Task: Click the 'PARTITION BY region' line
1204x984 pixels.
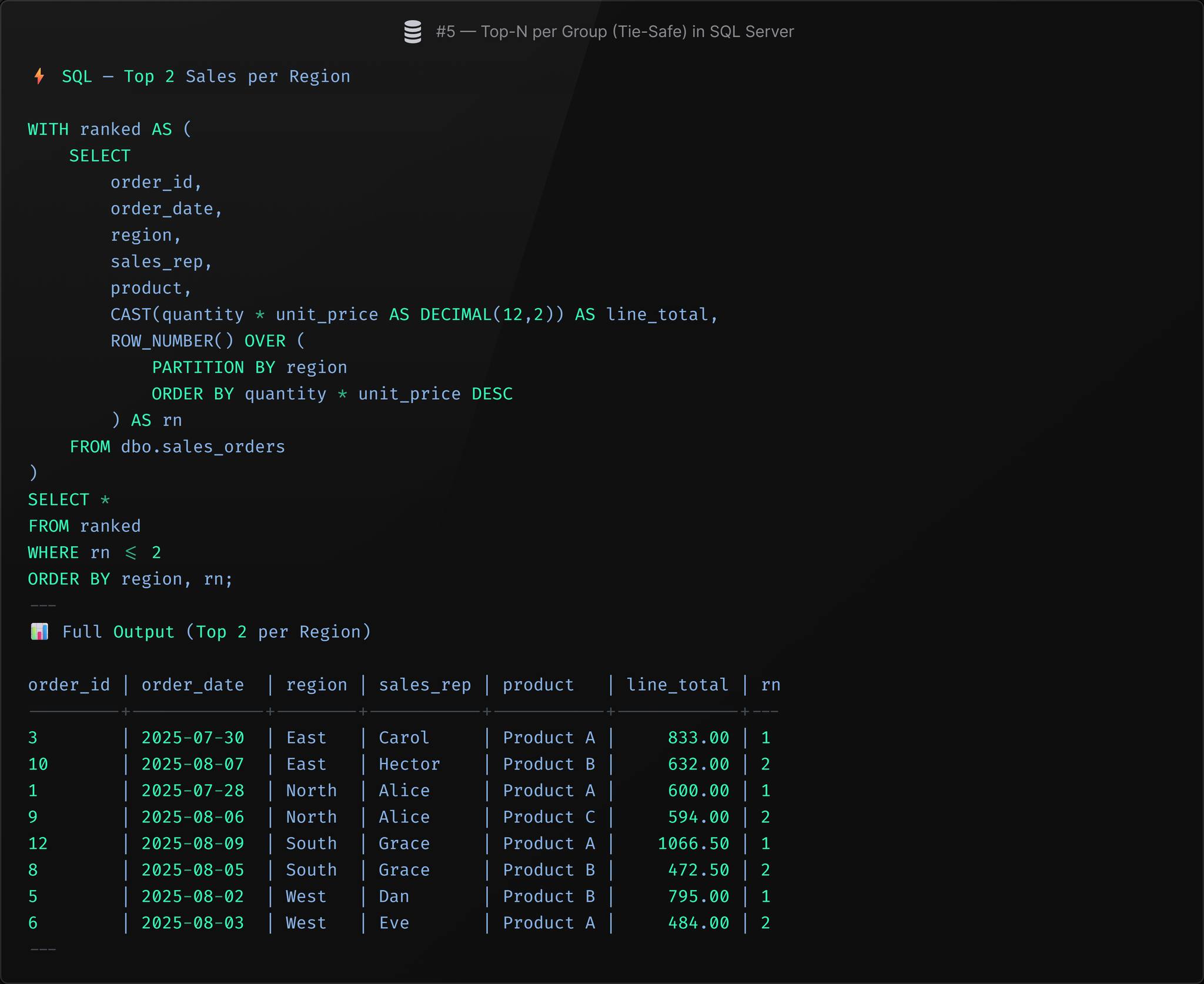Action: (250, 367)
